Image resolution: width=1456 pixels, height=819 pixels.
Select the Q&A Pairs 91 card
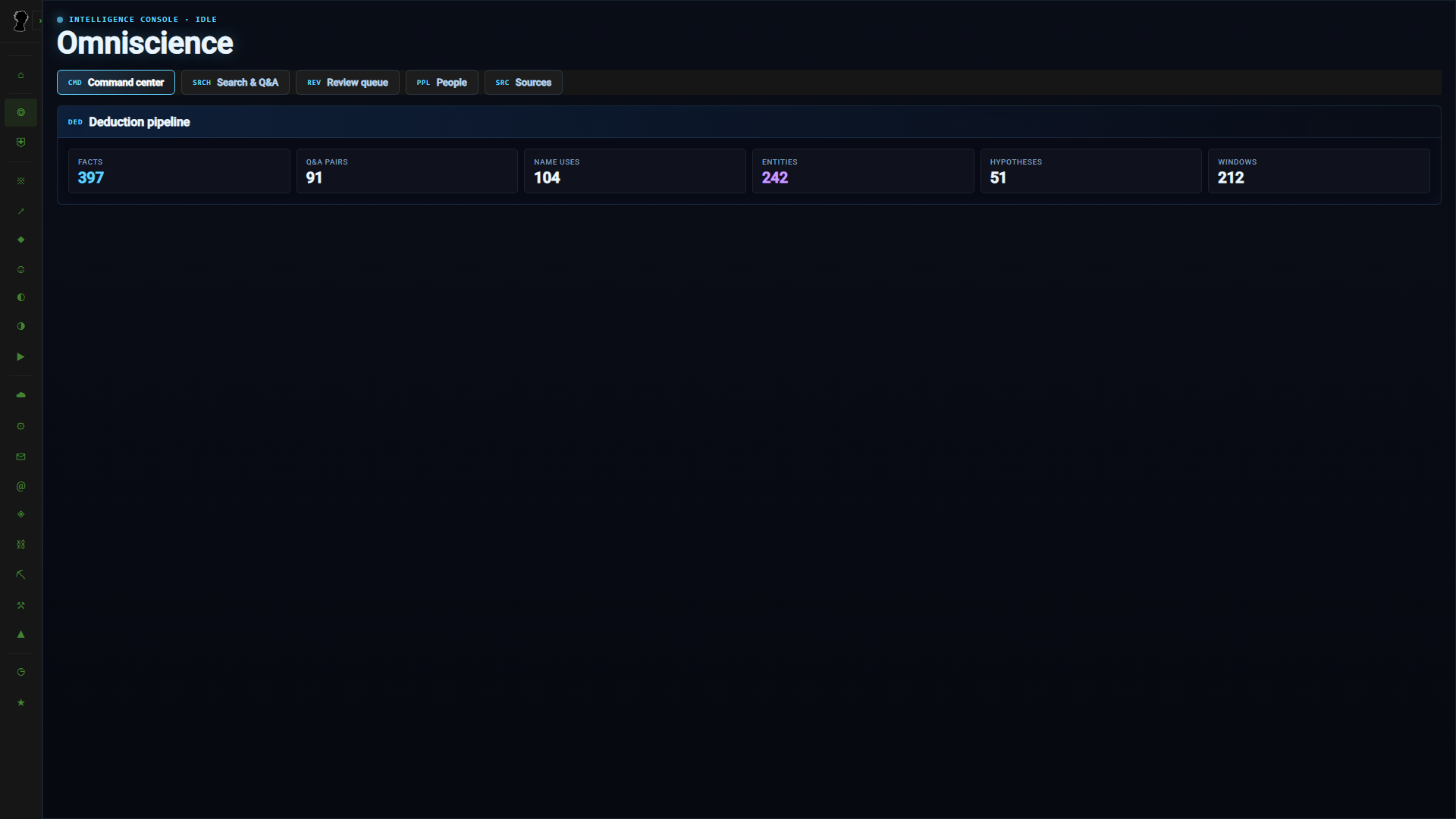pyautogui.click(x=407, y=171)
